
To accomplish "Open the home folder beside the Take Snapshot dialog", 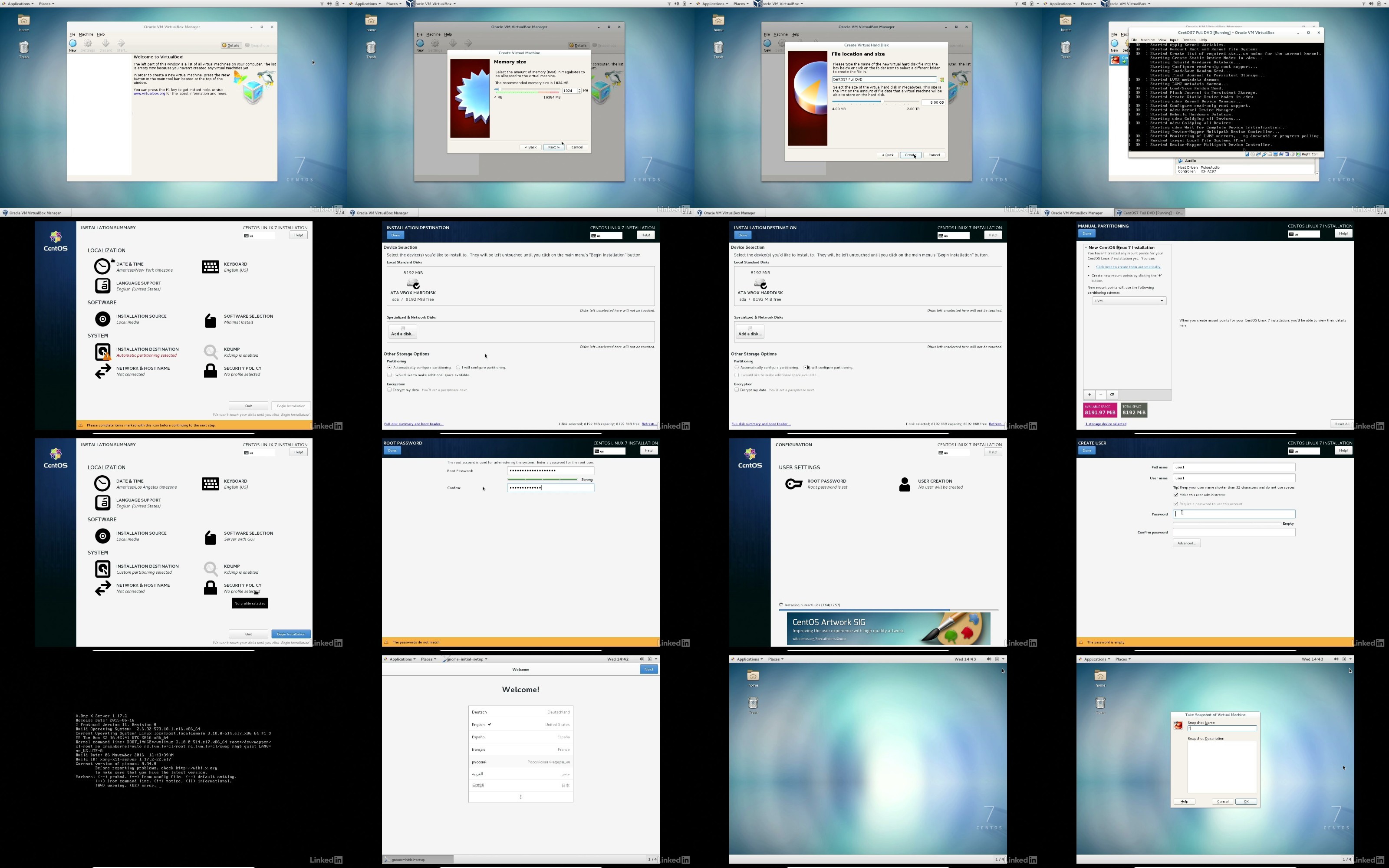I will [x=1100, y=678].
